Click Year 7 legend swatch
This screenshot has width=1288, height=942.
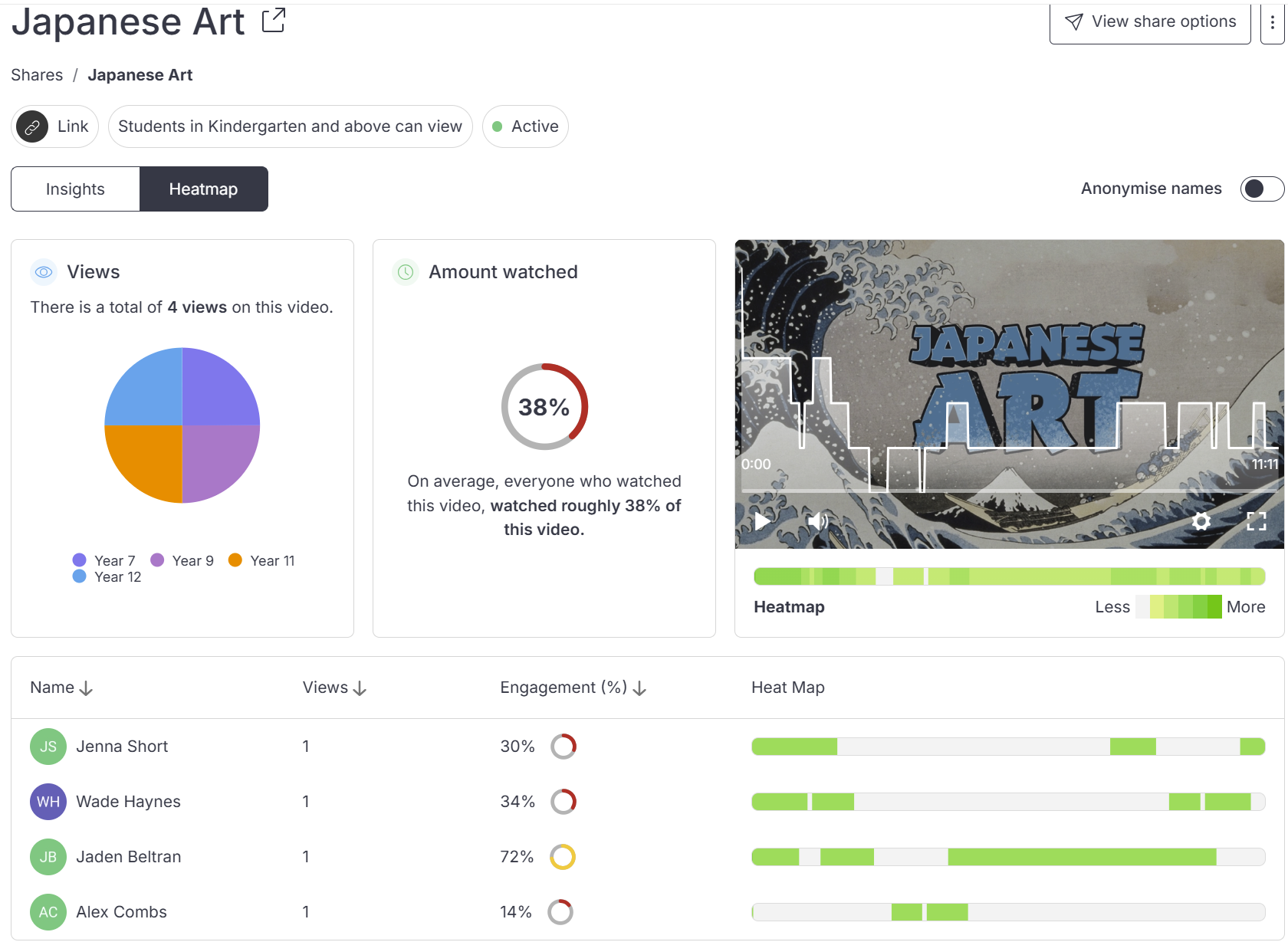(x=79, y=560)
